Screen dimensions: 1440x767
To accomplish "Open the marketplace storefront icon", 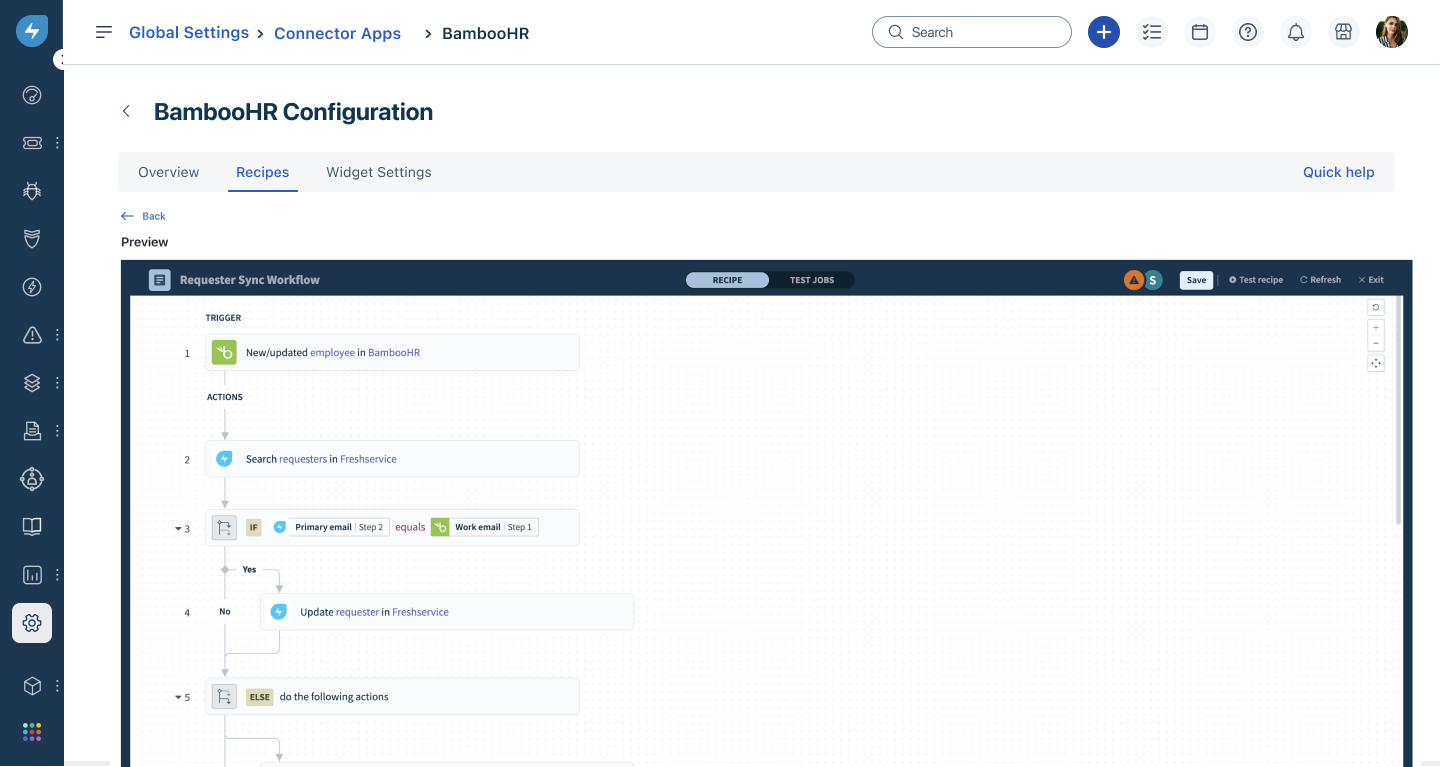I will tap(1344, 32).
